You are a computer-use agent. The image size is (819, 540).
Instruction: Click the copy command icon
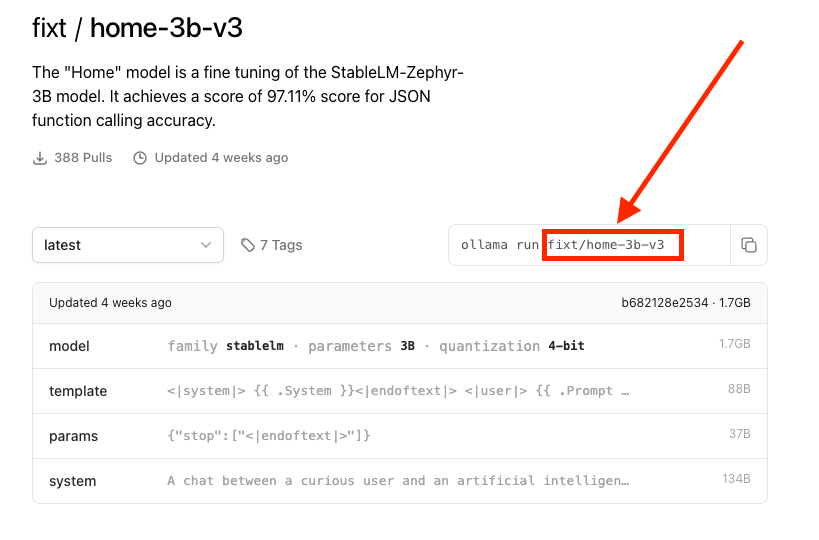click(748, 245)
